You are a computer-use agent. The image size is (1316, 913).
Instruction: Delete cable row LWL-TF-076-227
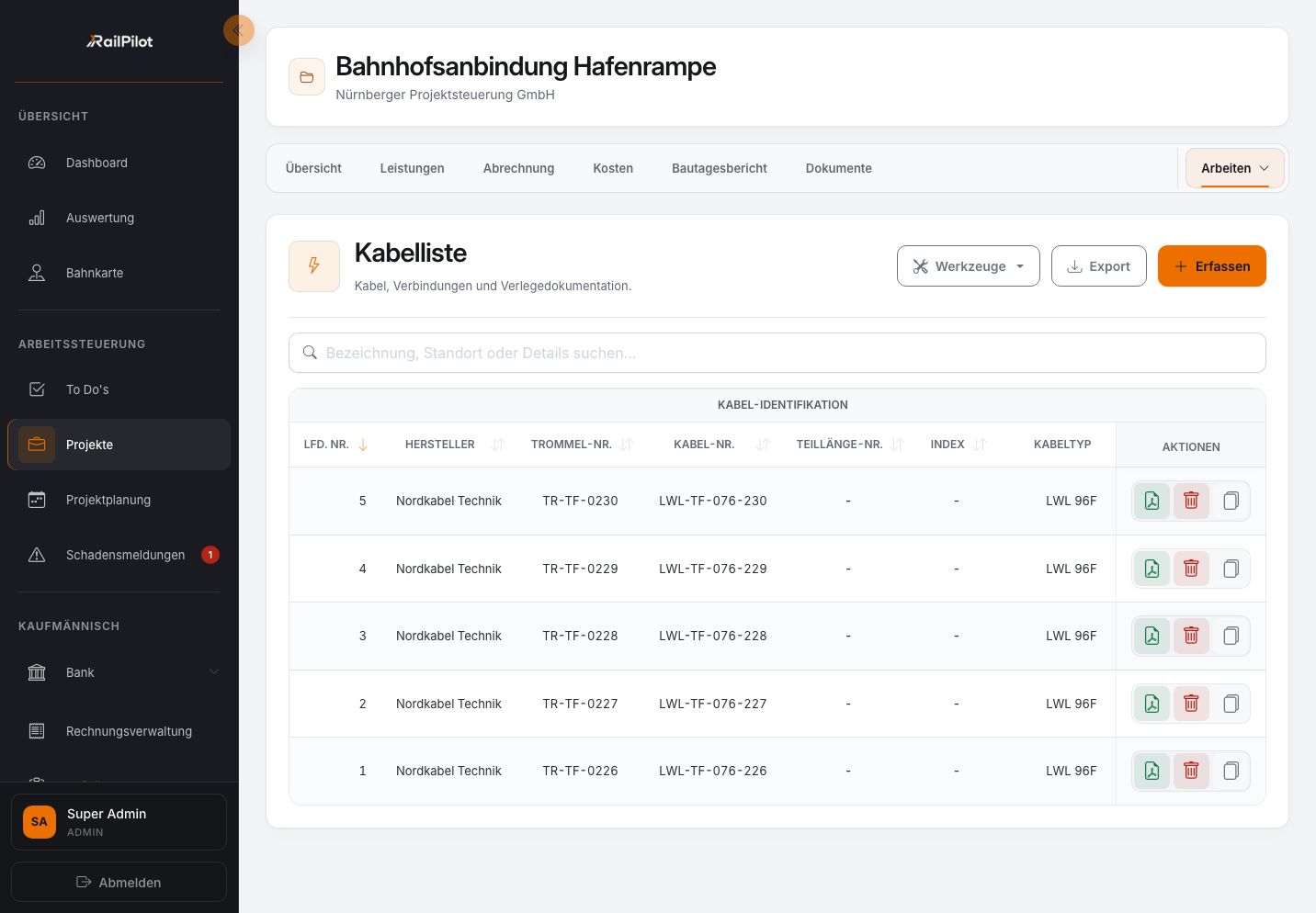(x=1191, y=704)
